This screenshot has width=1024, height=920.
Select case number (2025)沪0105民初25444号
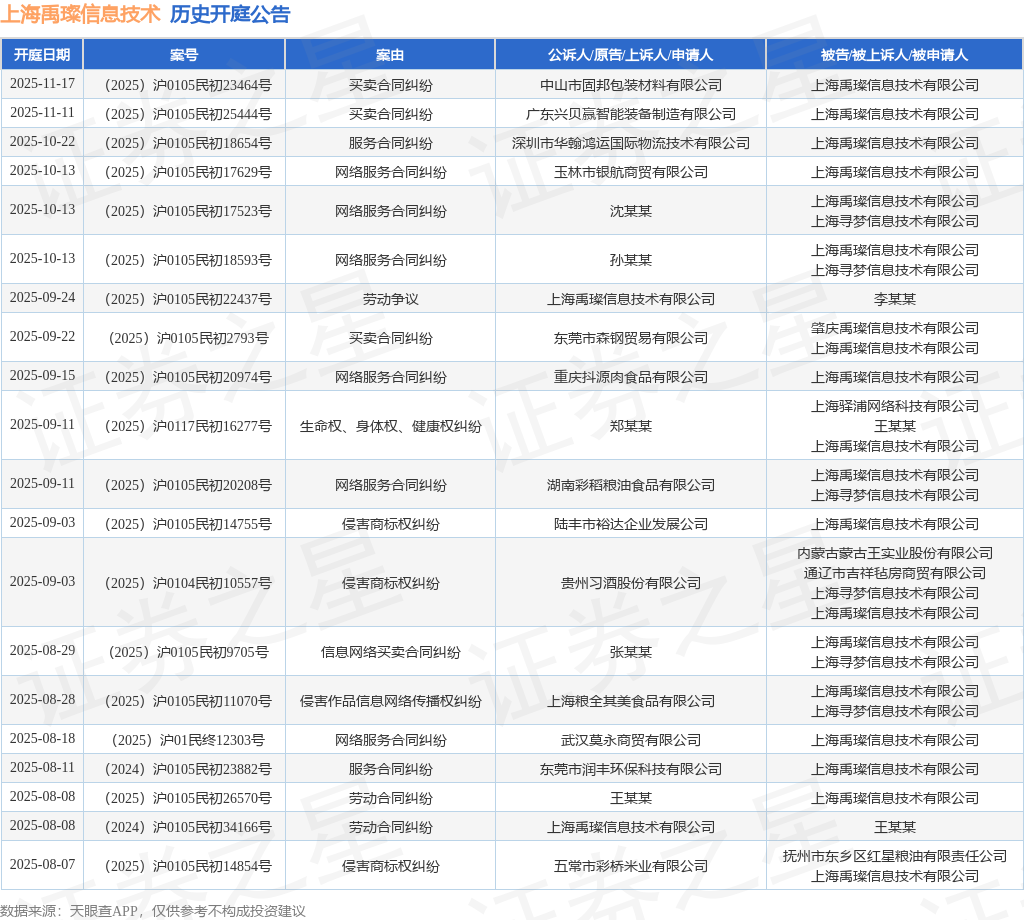point(188,114)
